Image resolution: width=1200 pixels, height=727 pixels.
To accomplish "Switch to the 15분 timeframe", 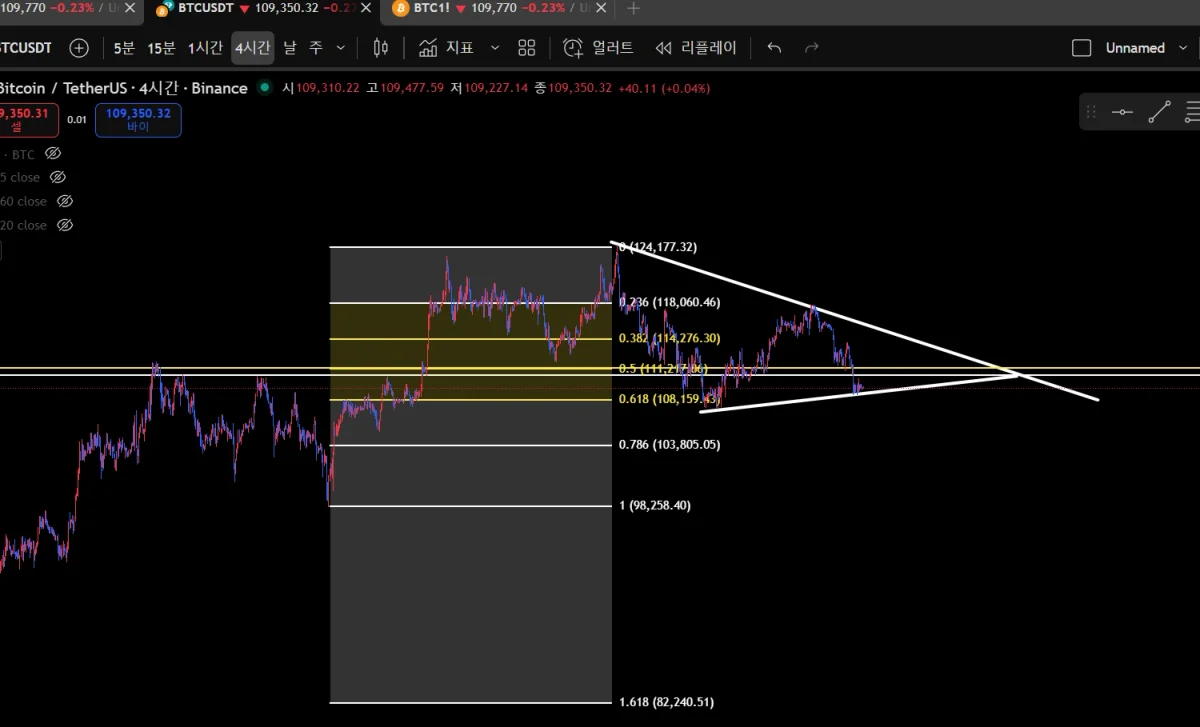I will 161,48.
